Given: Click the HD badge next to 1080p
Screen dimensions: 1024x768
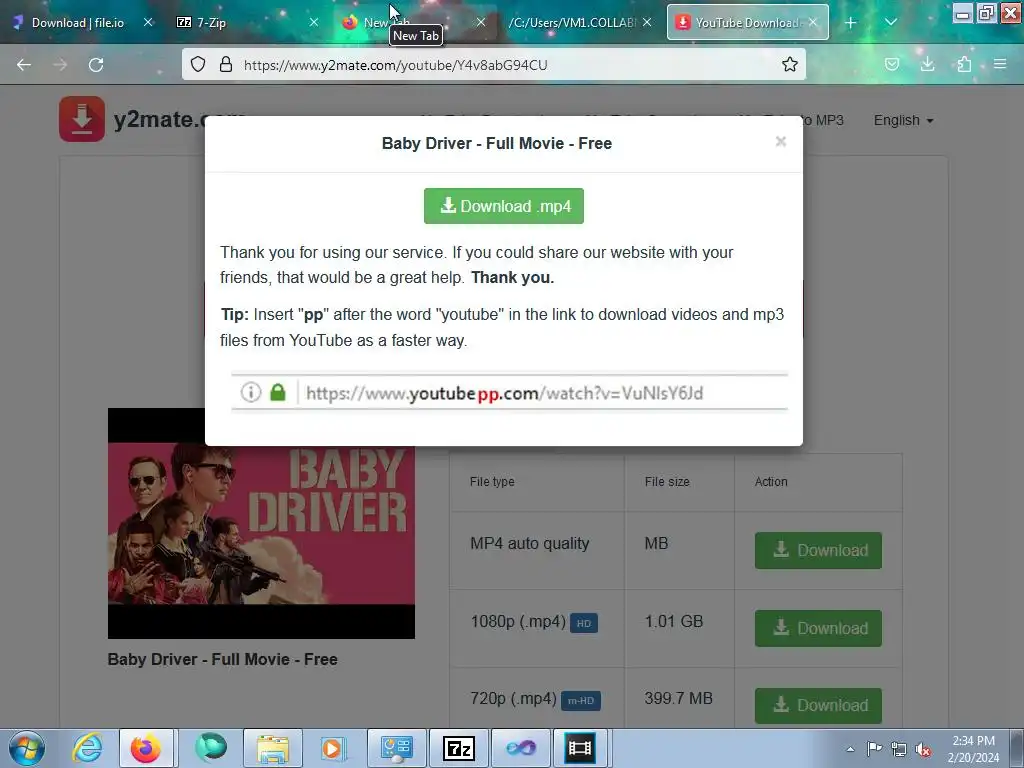Looking at the screenshot, I should pyautogui.click(x=584, y=623).
